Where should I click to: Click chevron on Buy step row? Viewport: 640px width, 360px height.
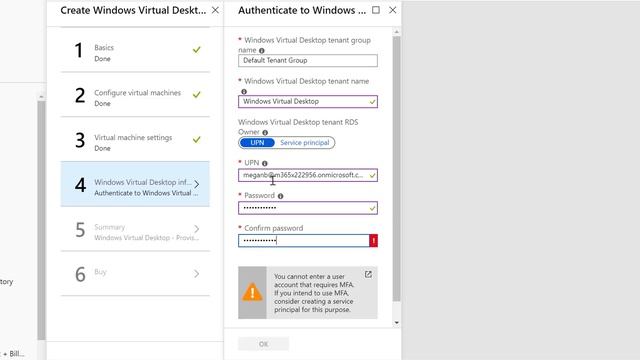(197, 273)
